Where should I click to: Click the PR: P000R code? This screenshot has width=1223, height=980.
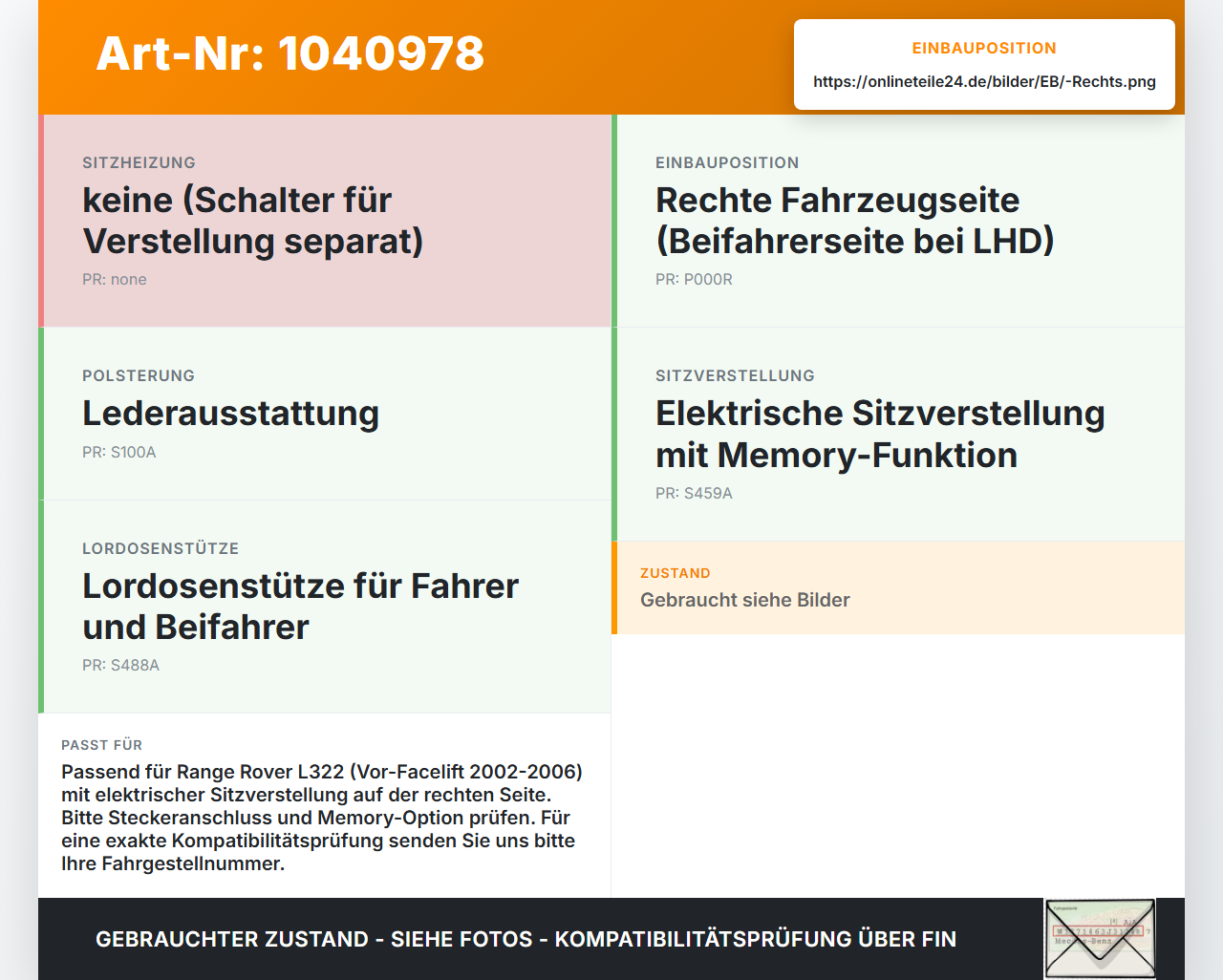pos(694,279)
